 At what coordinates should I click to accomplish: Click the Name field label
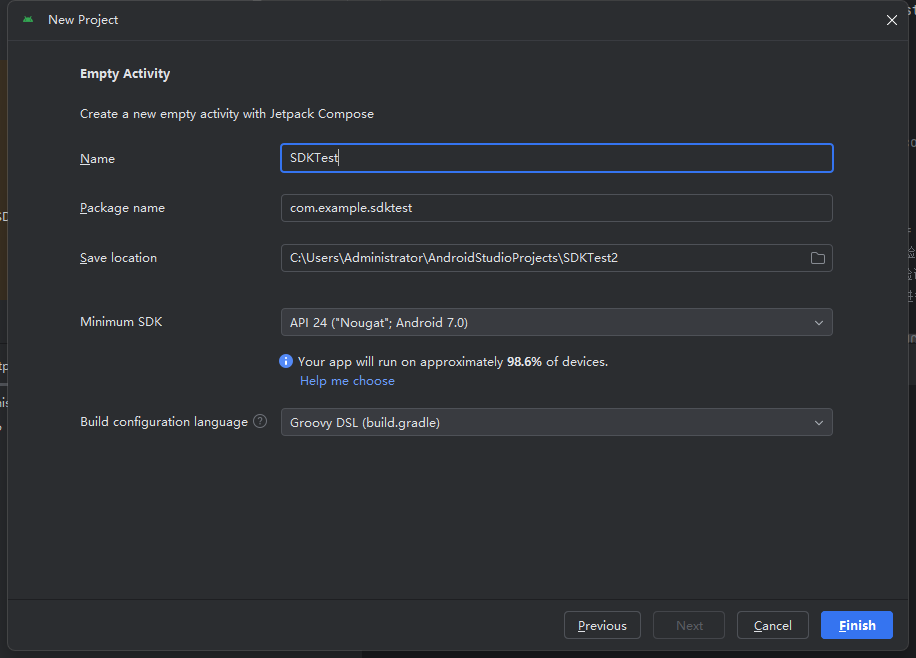97,159
